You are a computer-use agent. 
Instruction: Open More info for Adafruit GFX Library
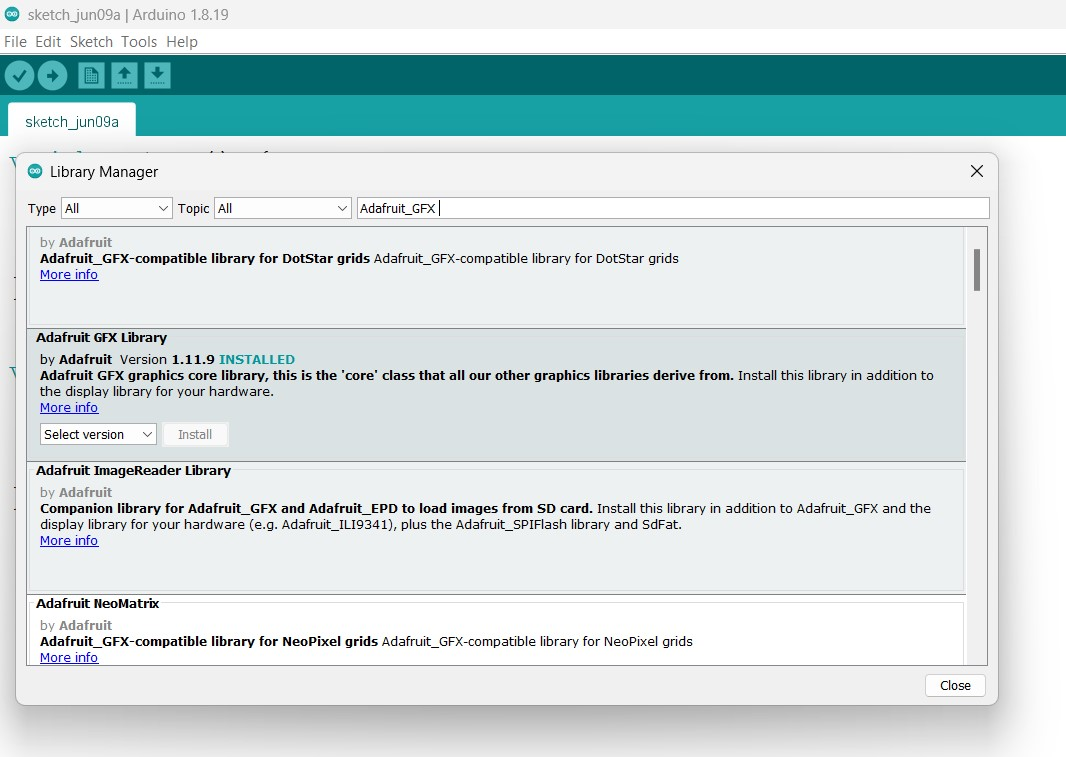[x=69, y=408]
